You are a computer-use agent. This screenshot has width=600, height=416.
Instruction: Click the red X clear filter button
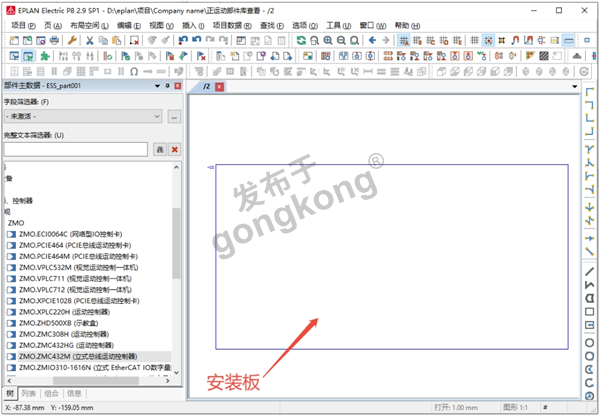(174, 149)
